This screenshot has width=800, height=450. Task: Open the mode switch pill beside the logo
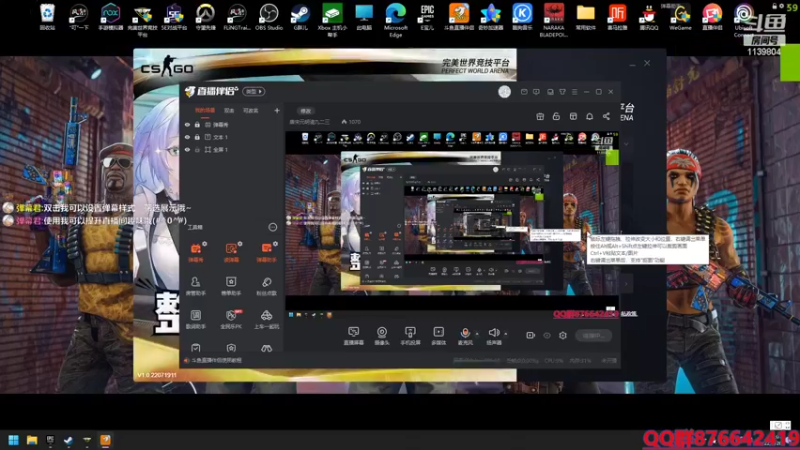pyautogui.click(x=254, y=92)
